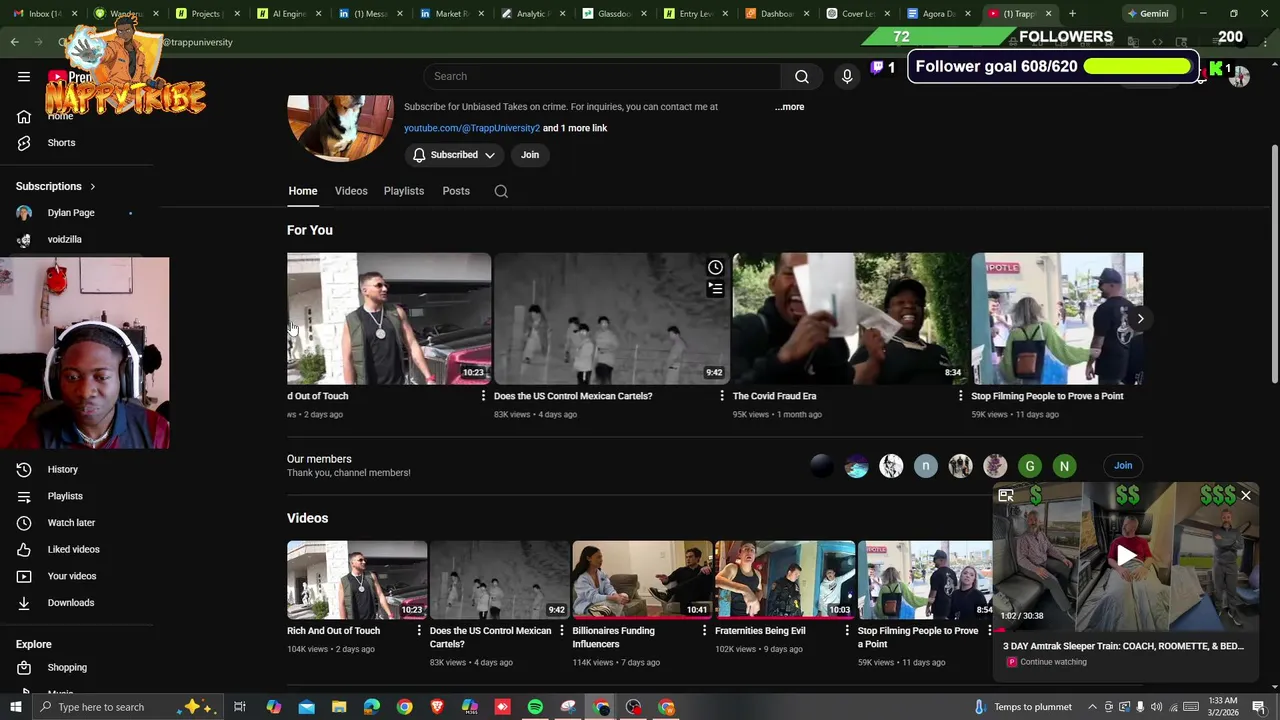Search within this channel using the magnifier
Image resolution: width=1280 pixels, height=720 pixels.
pos(501,191)
